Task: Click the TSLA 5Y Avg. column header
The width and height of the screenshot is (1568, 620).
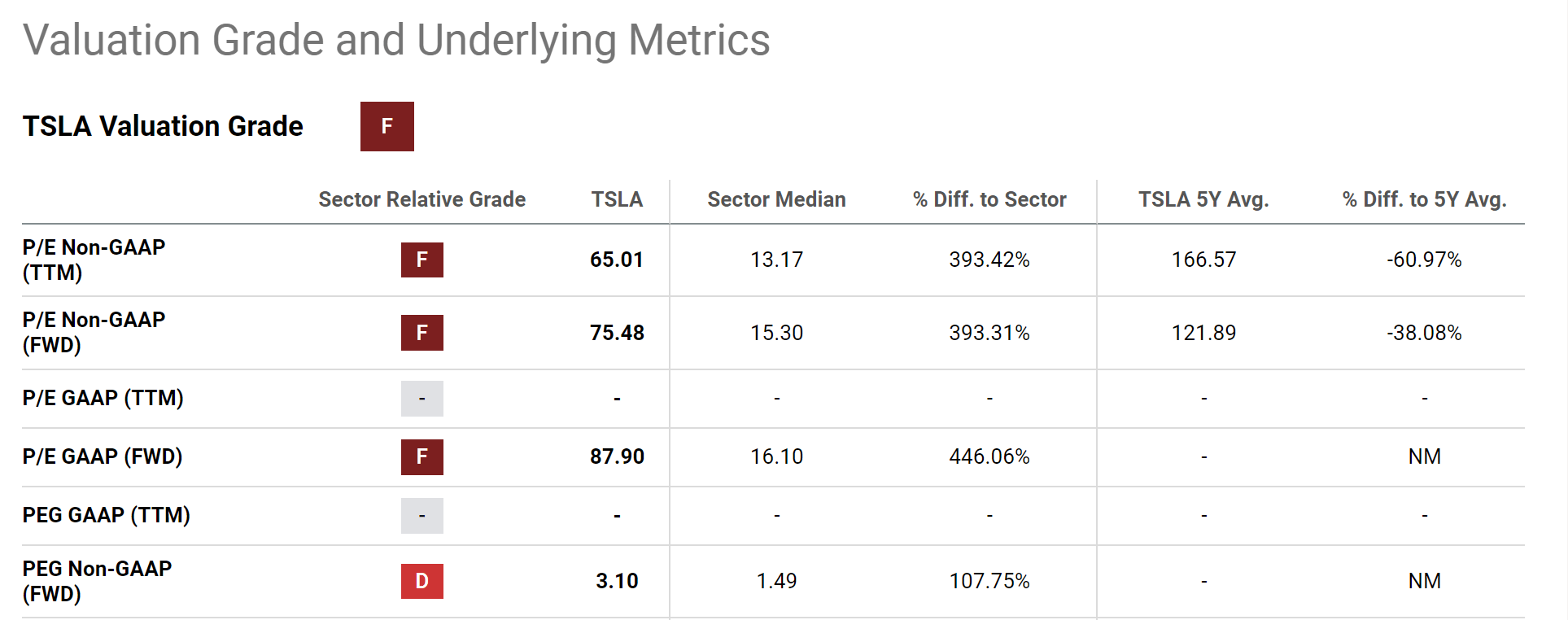Action: [x=1203, y=199]
